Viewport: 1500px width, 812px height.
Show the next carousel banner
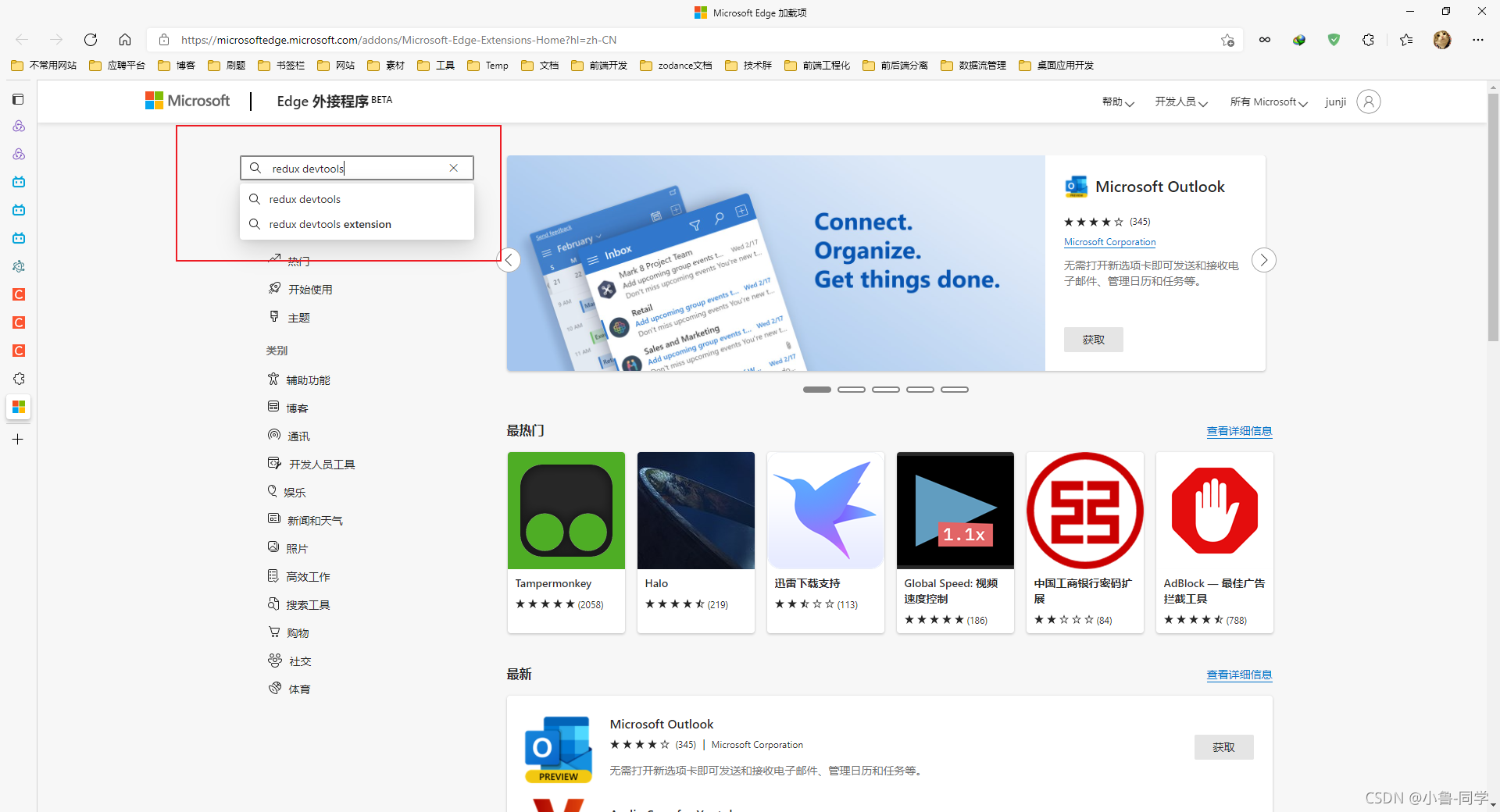[1263, 260]
